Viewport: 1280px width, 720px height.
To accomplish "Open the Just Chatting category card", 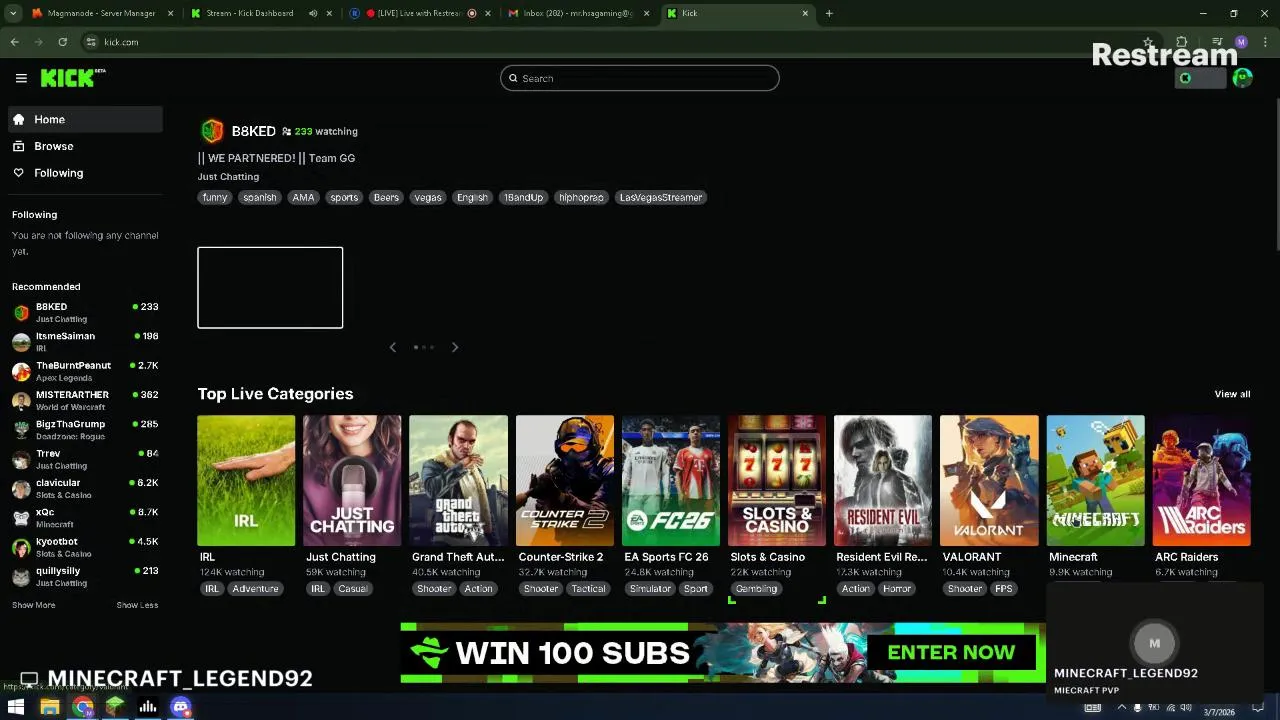I will [352, 481].
